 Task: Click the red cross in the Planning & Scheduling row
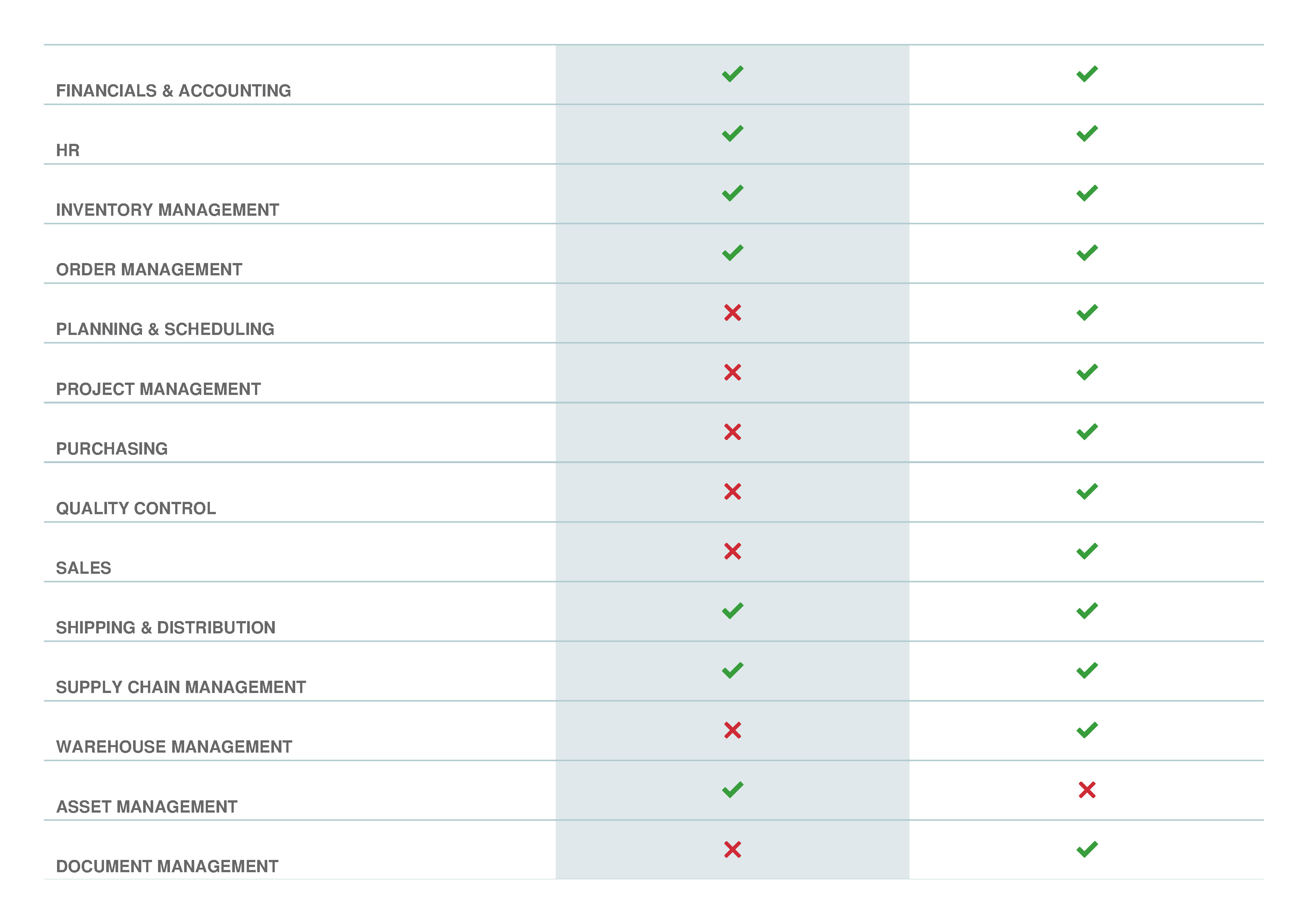coord(732,313)
